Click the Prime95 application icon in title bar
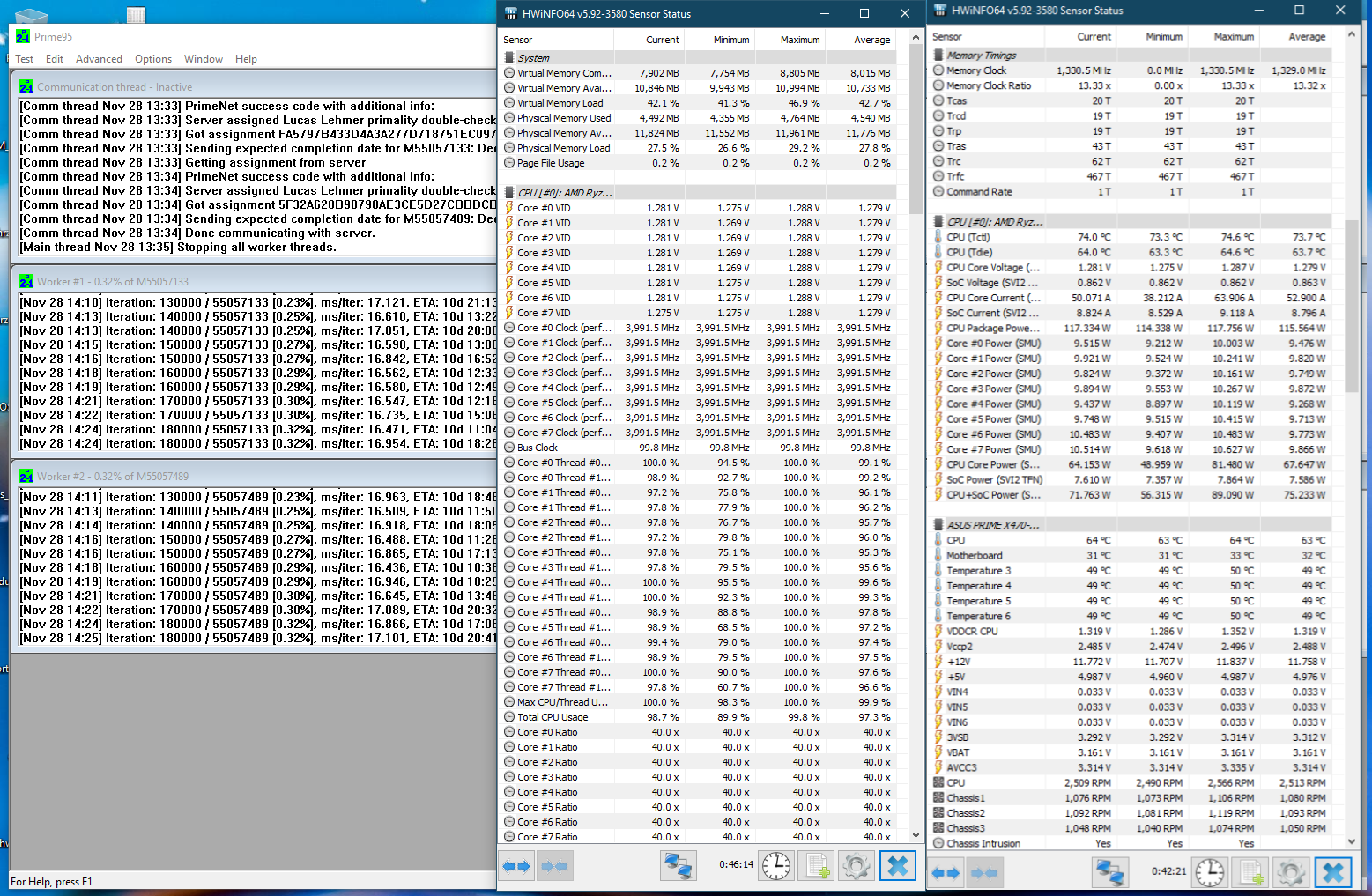Screen dimensions: 1372x896 [x=23, y=36]
